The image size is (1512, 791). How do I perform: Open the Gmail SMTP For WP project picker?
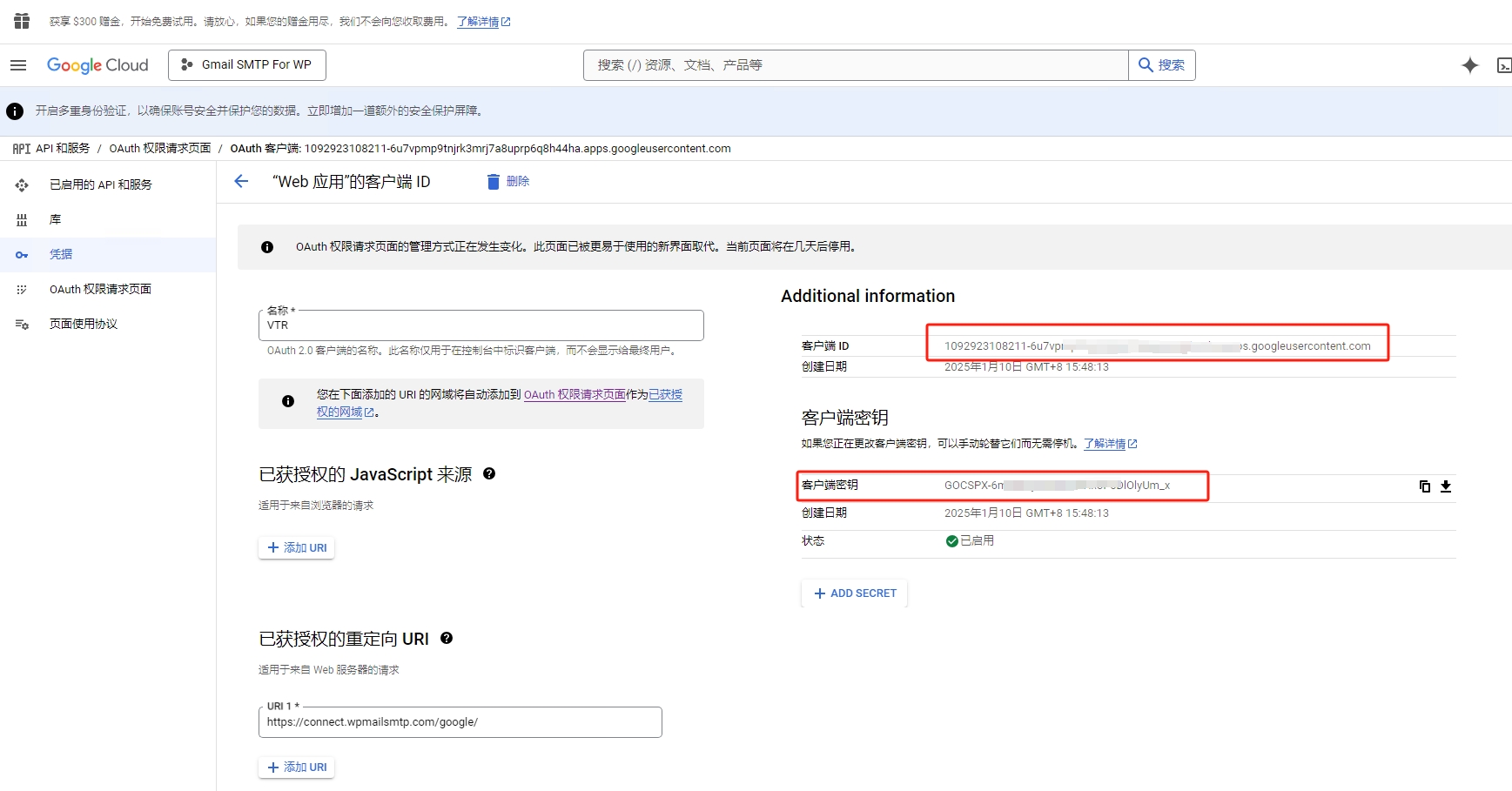247,65
